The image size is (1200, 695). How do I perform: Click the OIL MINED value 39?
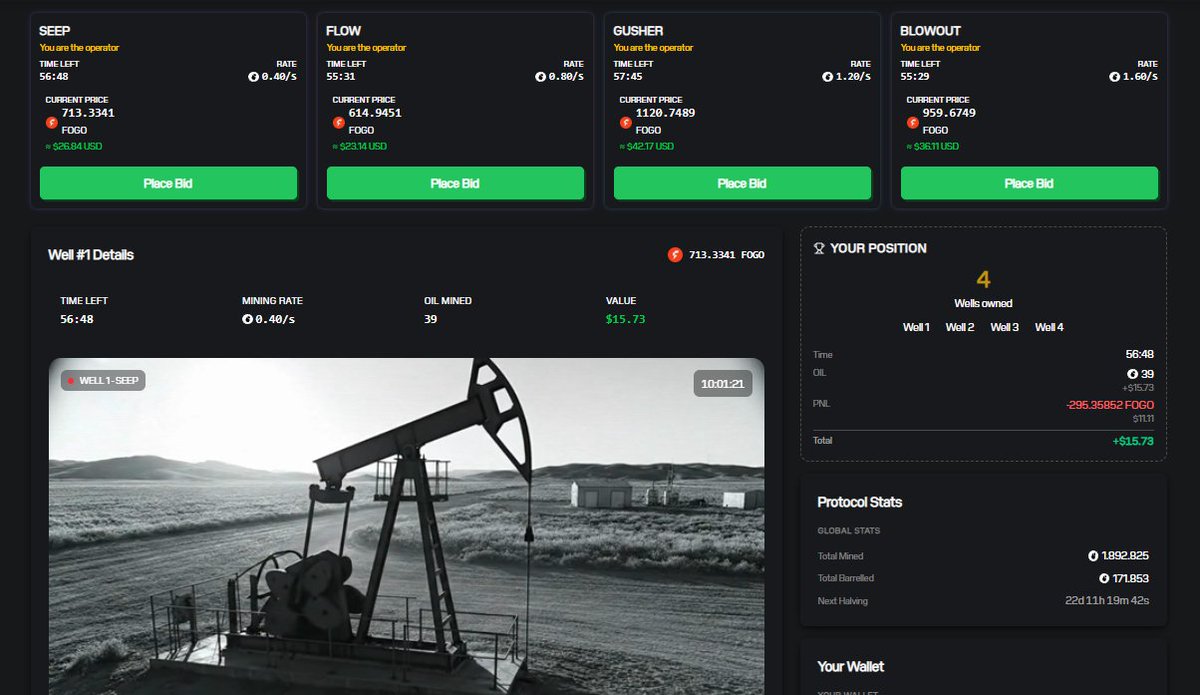pos(430,319)
